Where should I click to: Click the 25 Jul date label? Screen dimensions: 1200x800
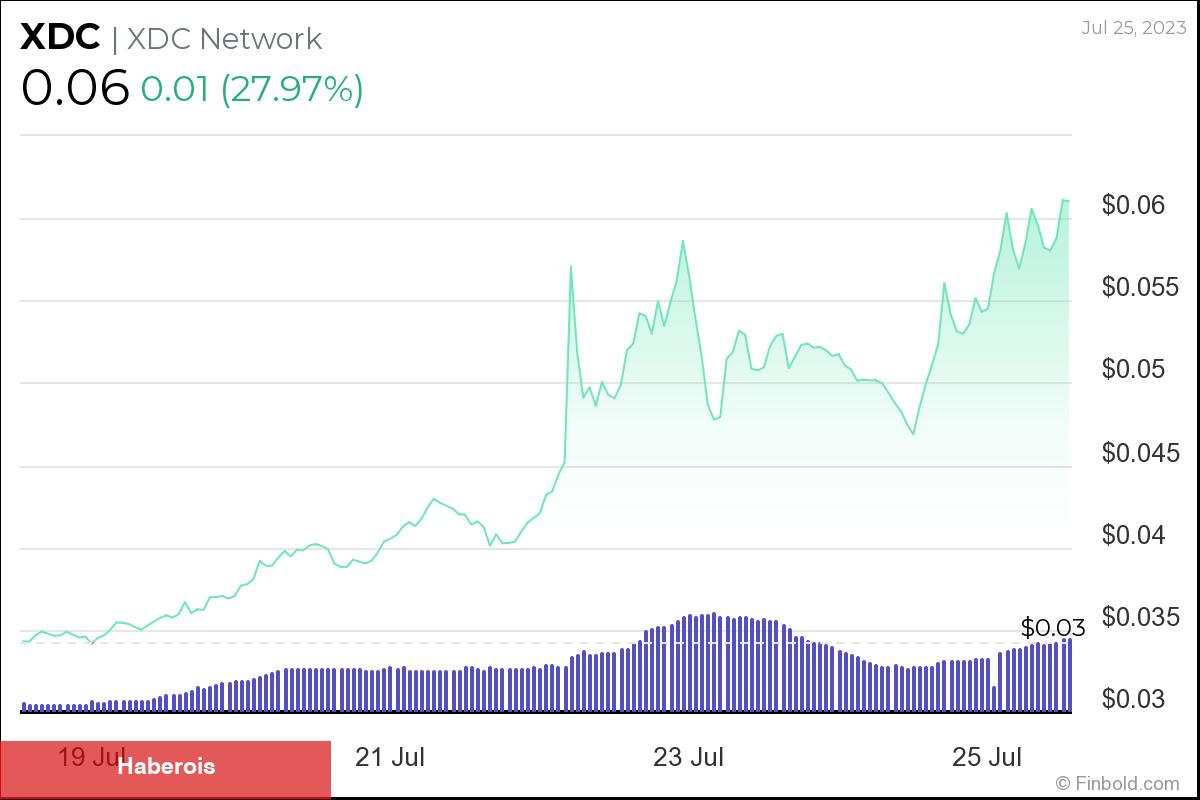point(987,757)
